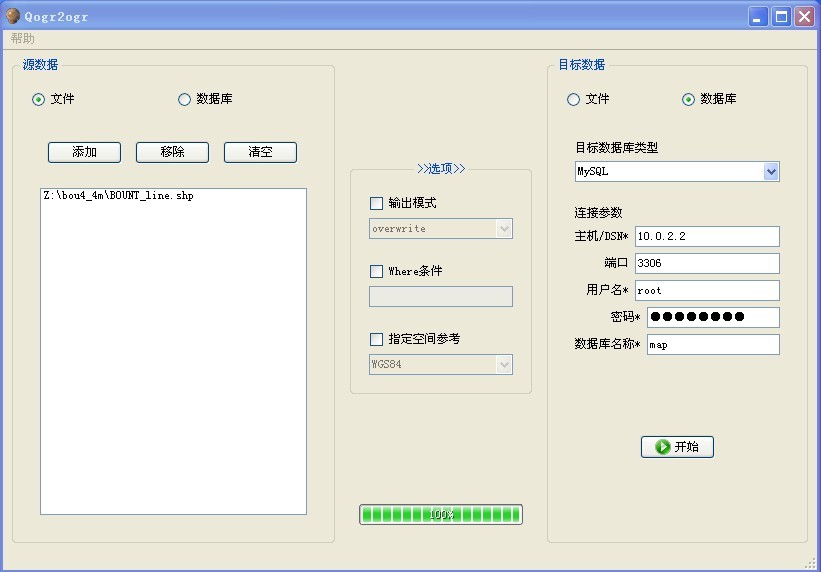Viewport: 821px width, 572px height.
Task: Click the 端口 field showing 3306
Action: (707, 263)
